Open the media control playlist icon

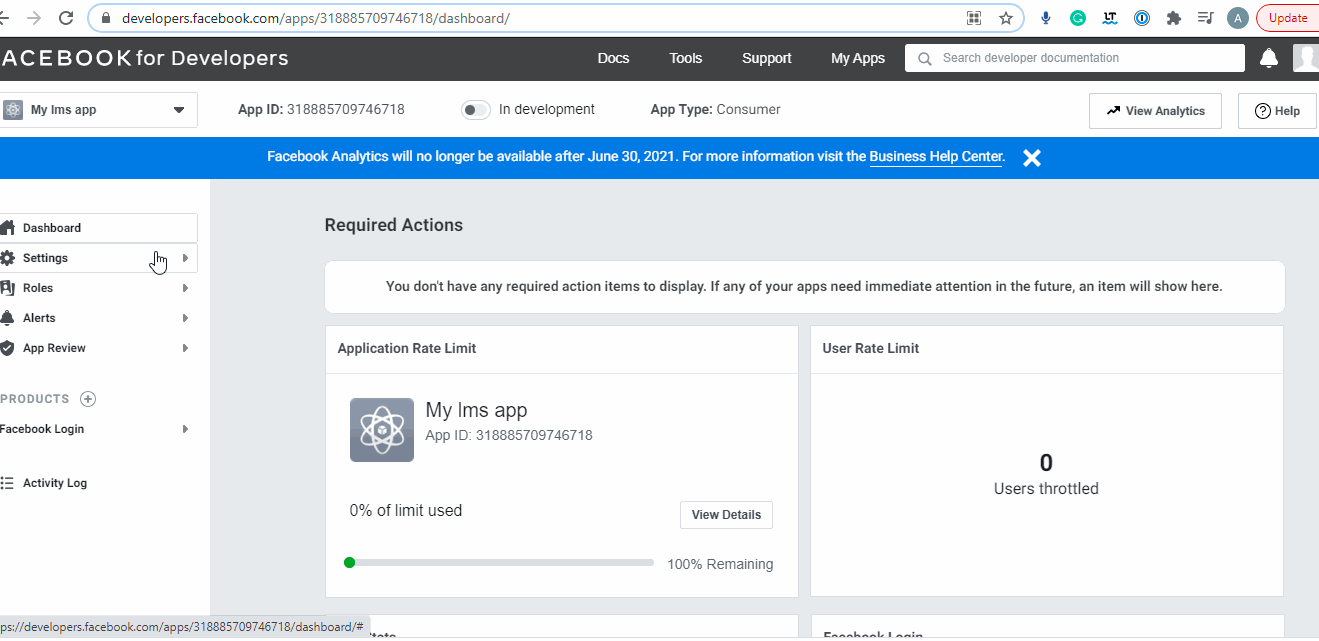click(x=1206, y=18)
